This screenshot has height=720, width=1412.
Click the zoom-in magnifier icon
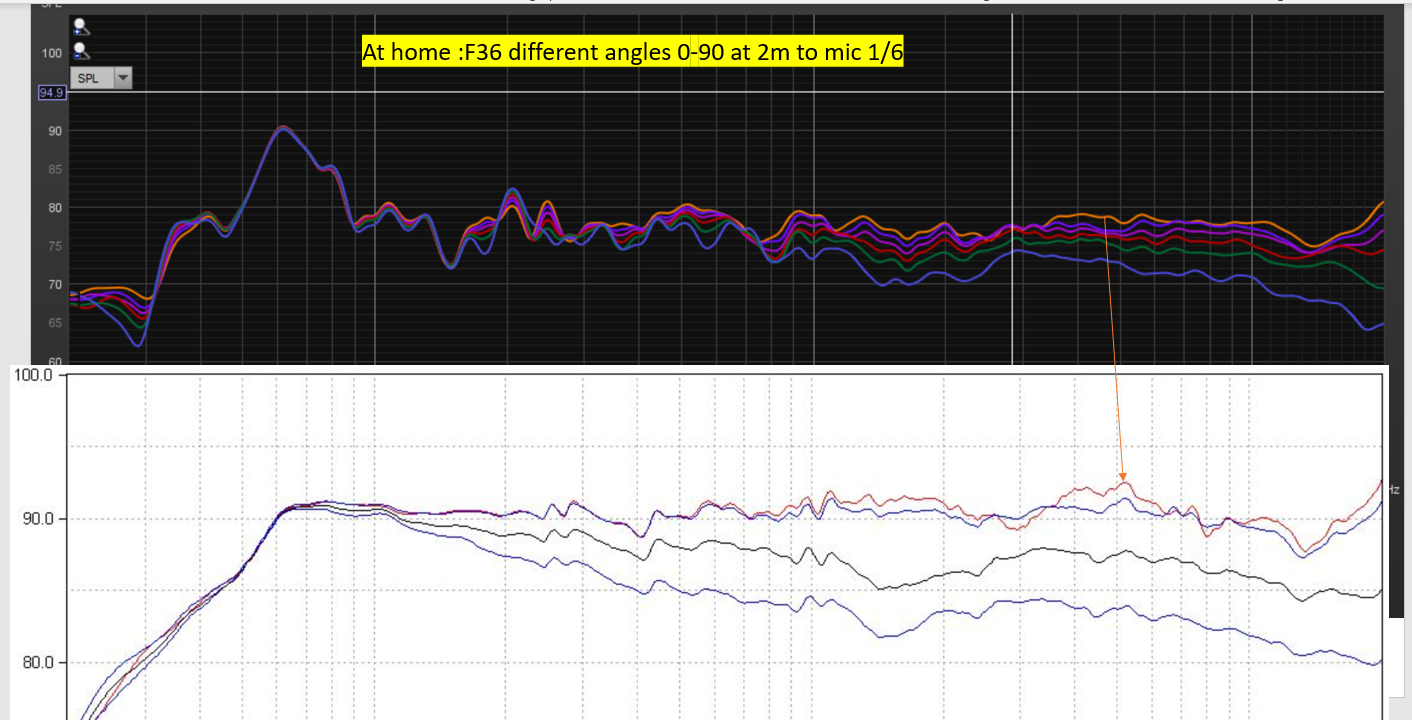pyautogui.click(x=81, y=27)
